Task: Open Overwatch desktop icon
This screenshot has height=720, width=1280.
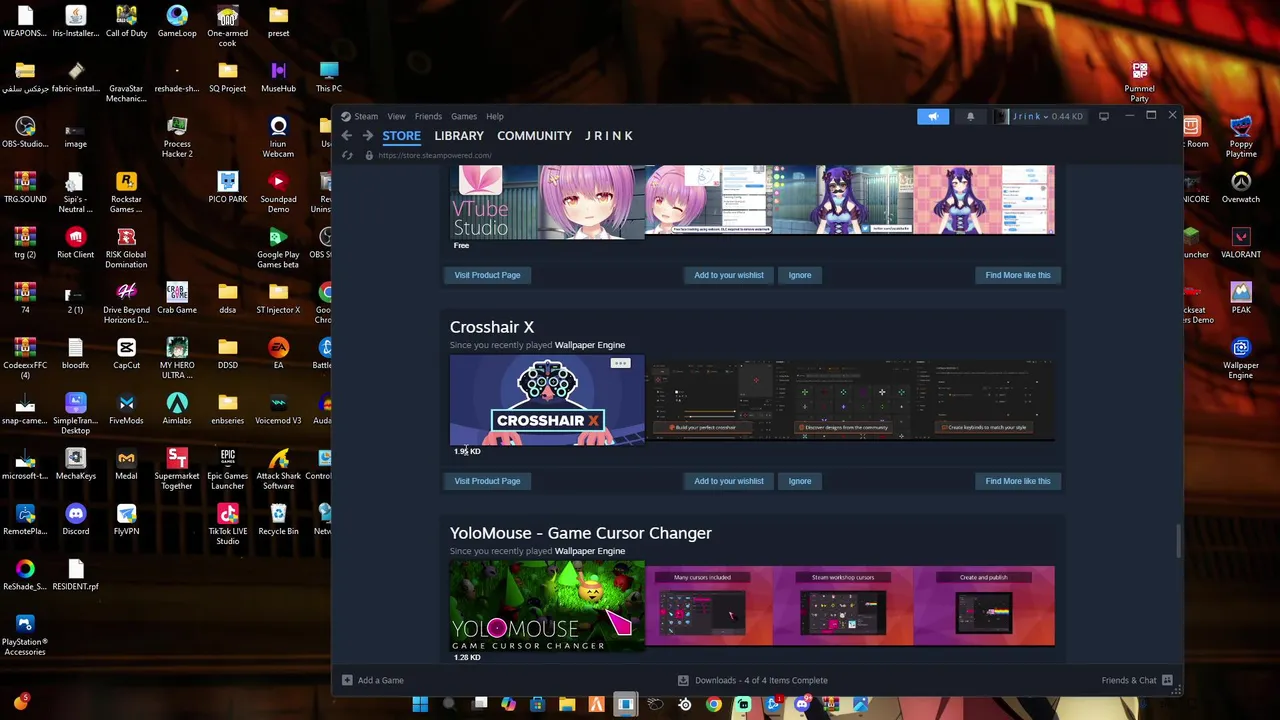Action: (1241, 187)
